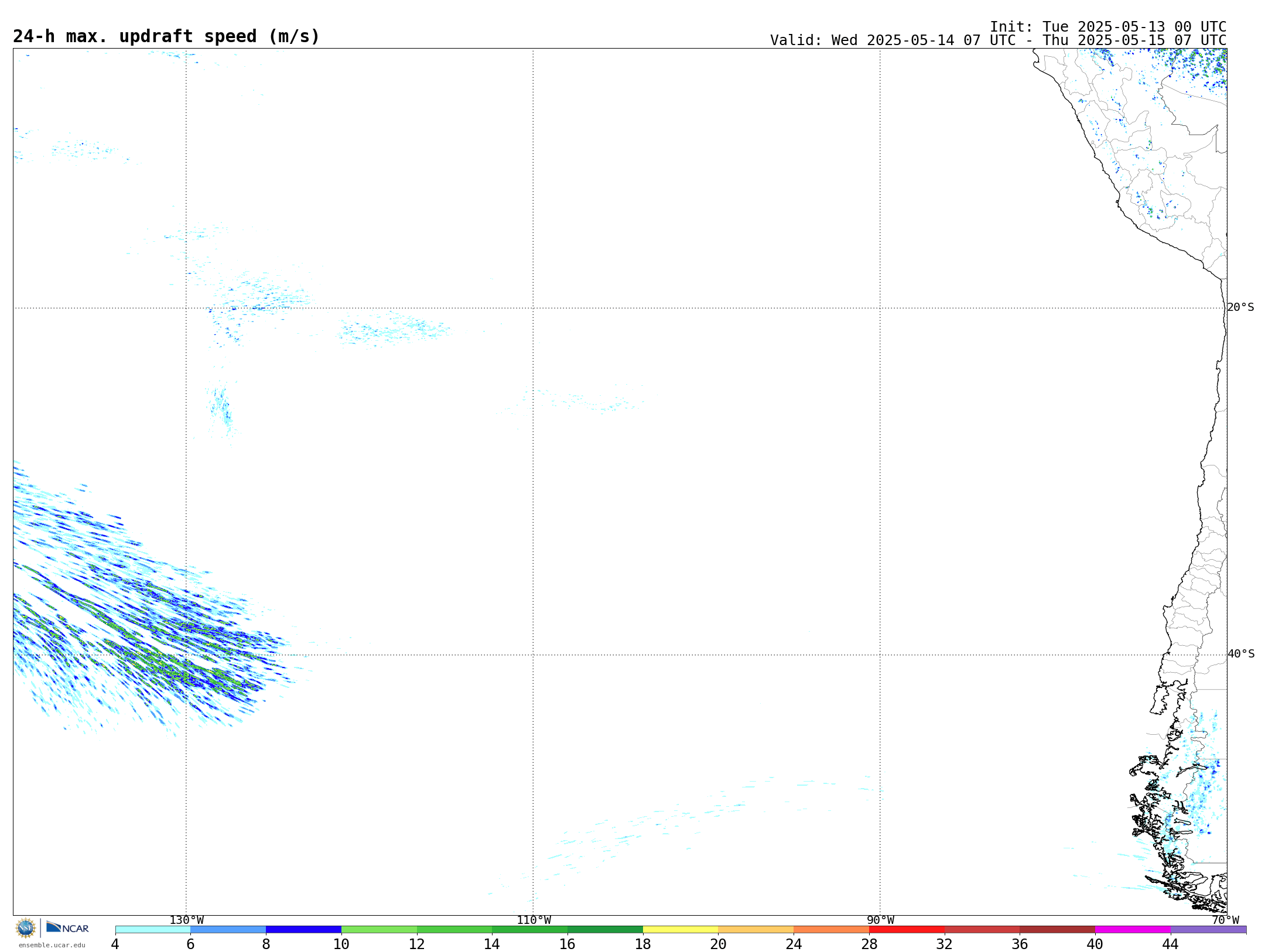Click the 6–8 m/s light blue swatch

tap(228, 930)
